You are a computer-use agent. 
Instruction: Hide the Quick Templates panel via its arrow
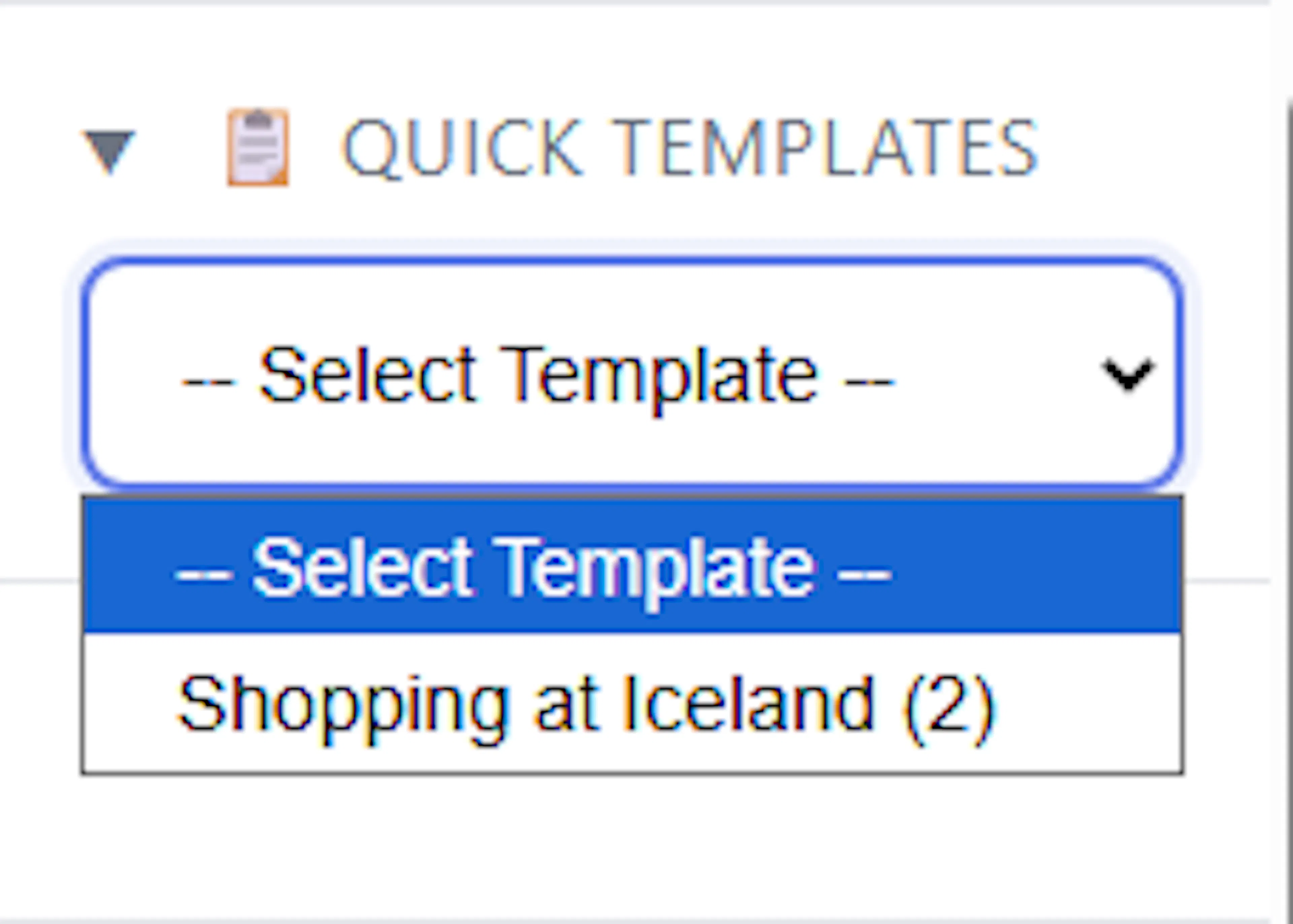(x=109, y=151)
